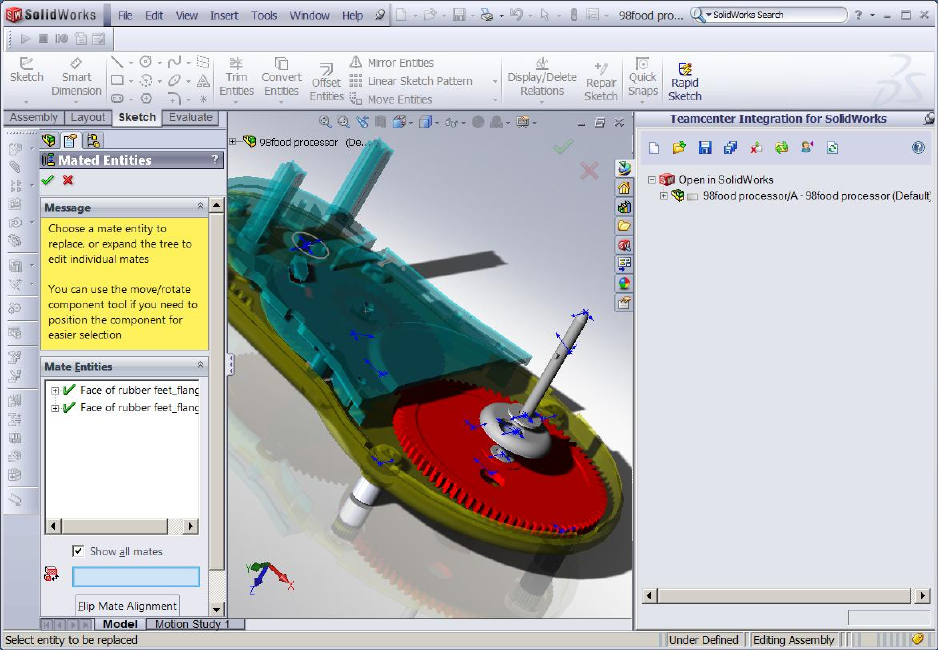Collapse Open in SolidWorks tree node
938x650 pixels.
pos(652,179)
